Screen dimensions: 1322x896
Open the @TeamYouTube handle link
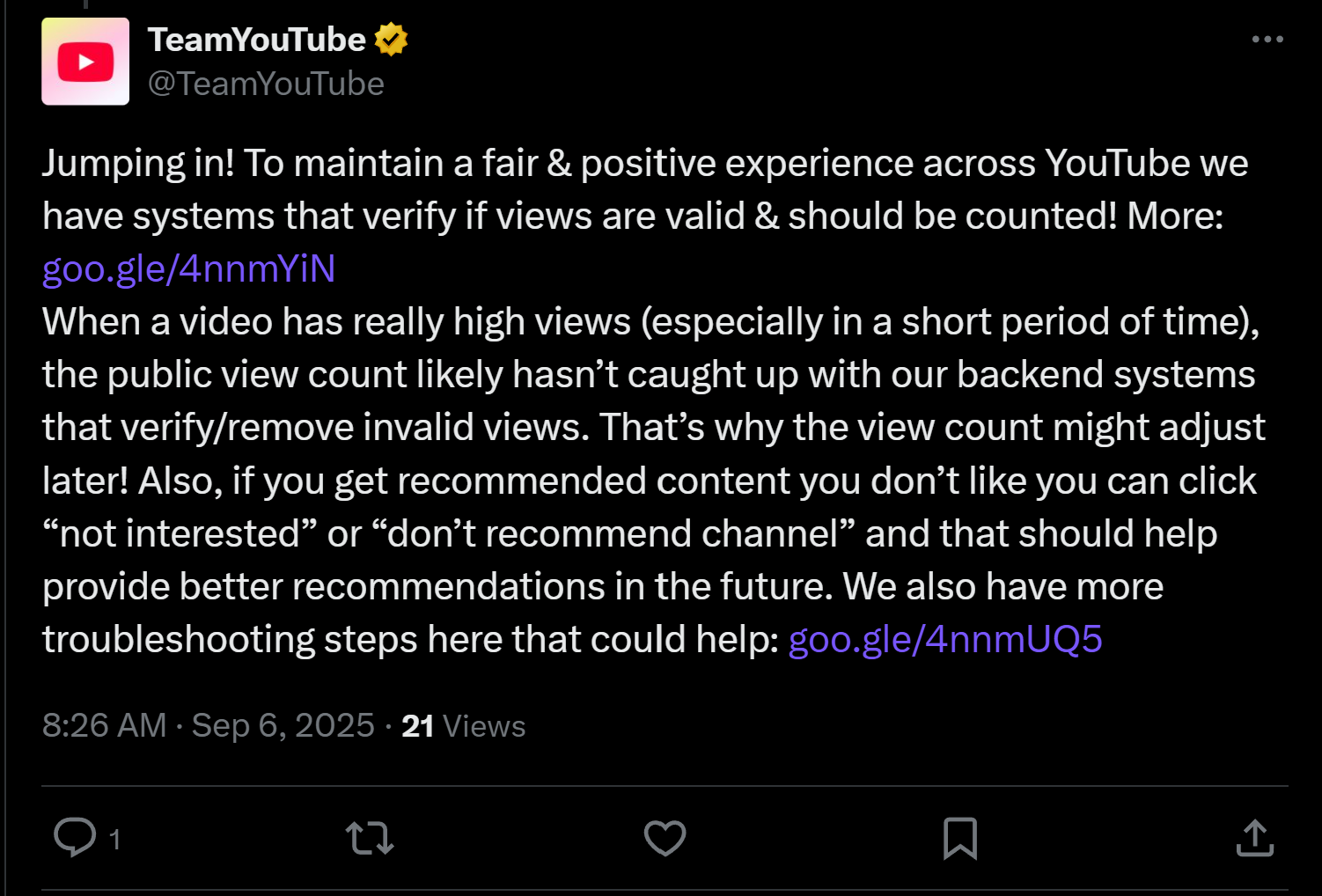[x=266, y=84]
